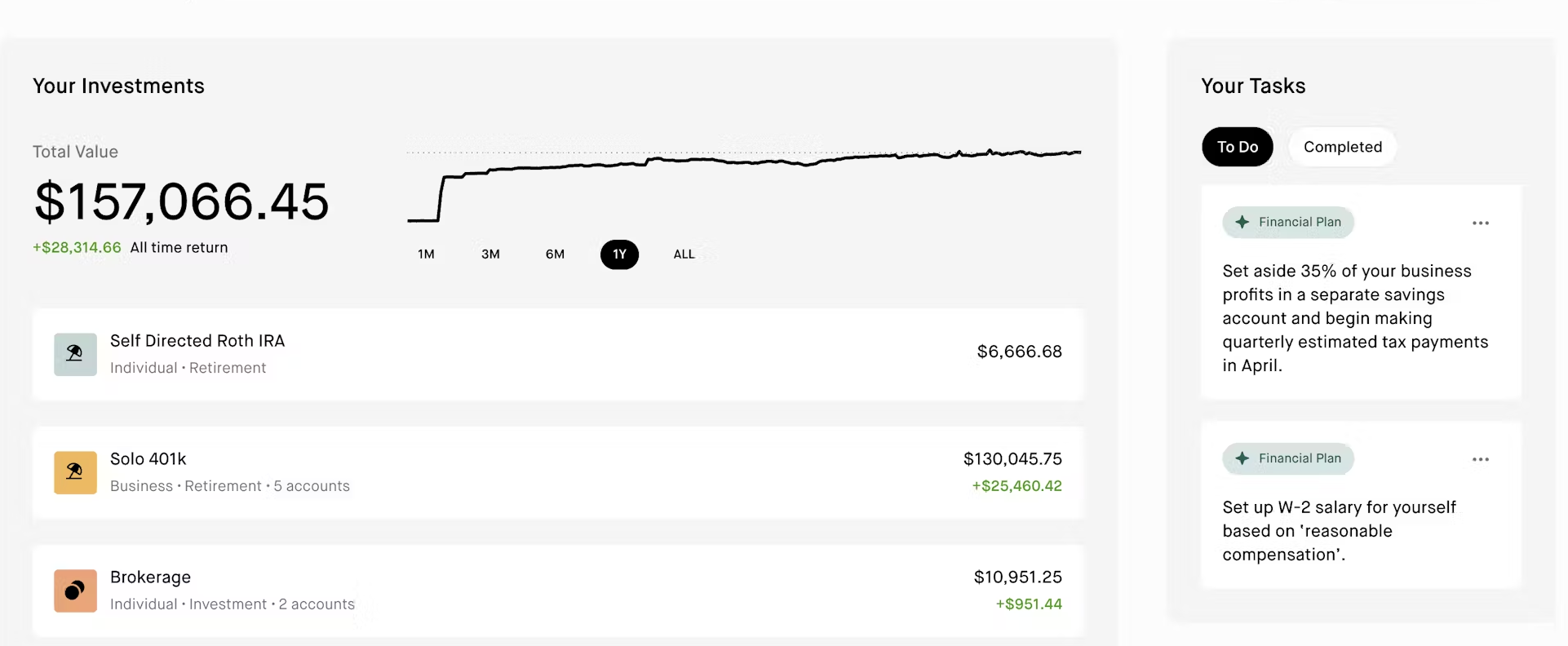This screenshot has width=1568, height=646.
Task: Click sparkle icon on second Financial Plan tag
Action: (1242, 458)
